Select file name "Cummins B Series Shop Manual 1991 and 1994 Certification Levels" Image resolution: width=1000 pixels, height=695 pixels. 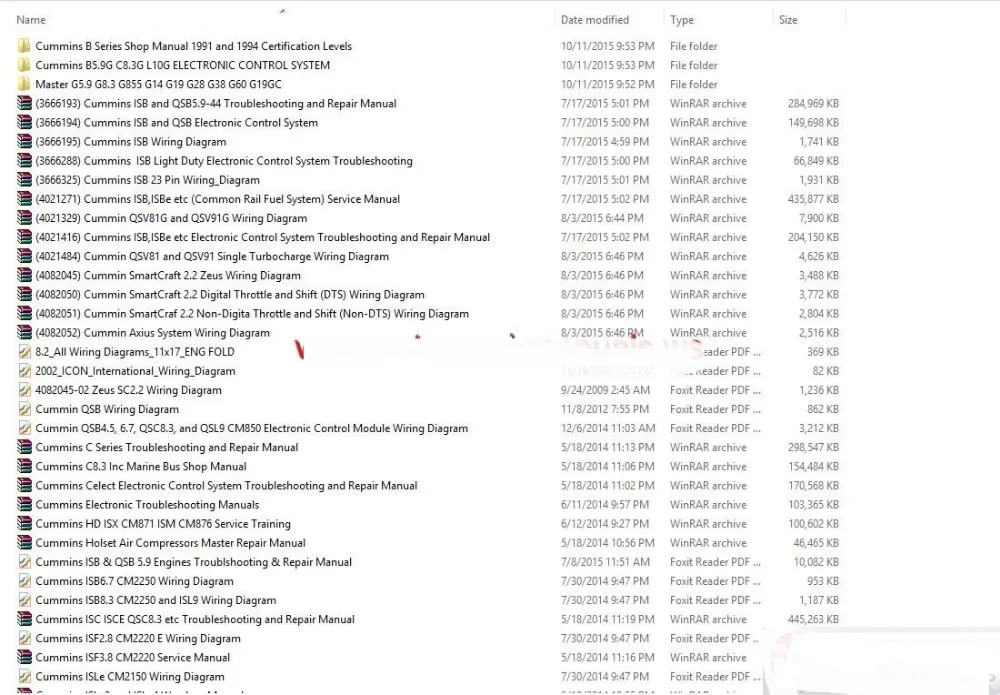[x=193, y=46]
